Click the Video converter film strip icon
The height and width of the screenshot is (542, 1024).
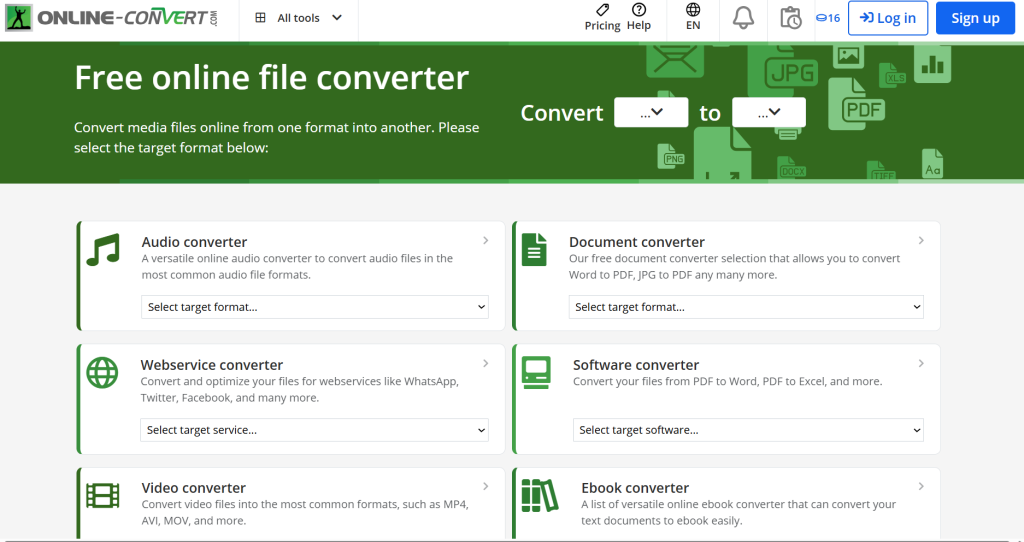click(102, 495)
